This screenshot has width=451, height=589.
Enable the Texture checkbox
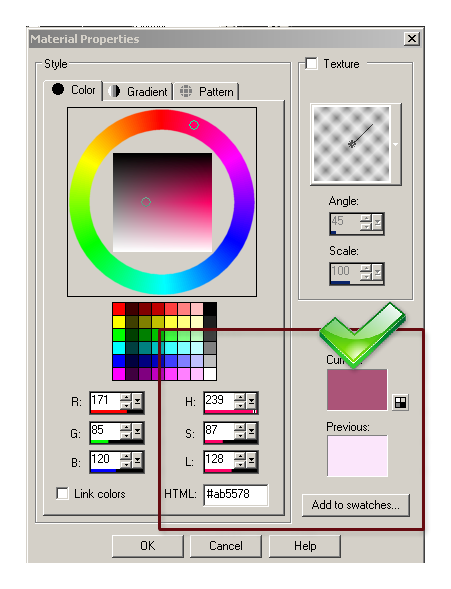click(311, 63)
